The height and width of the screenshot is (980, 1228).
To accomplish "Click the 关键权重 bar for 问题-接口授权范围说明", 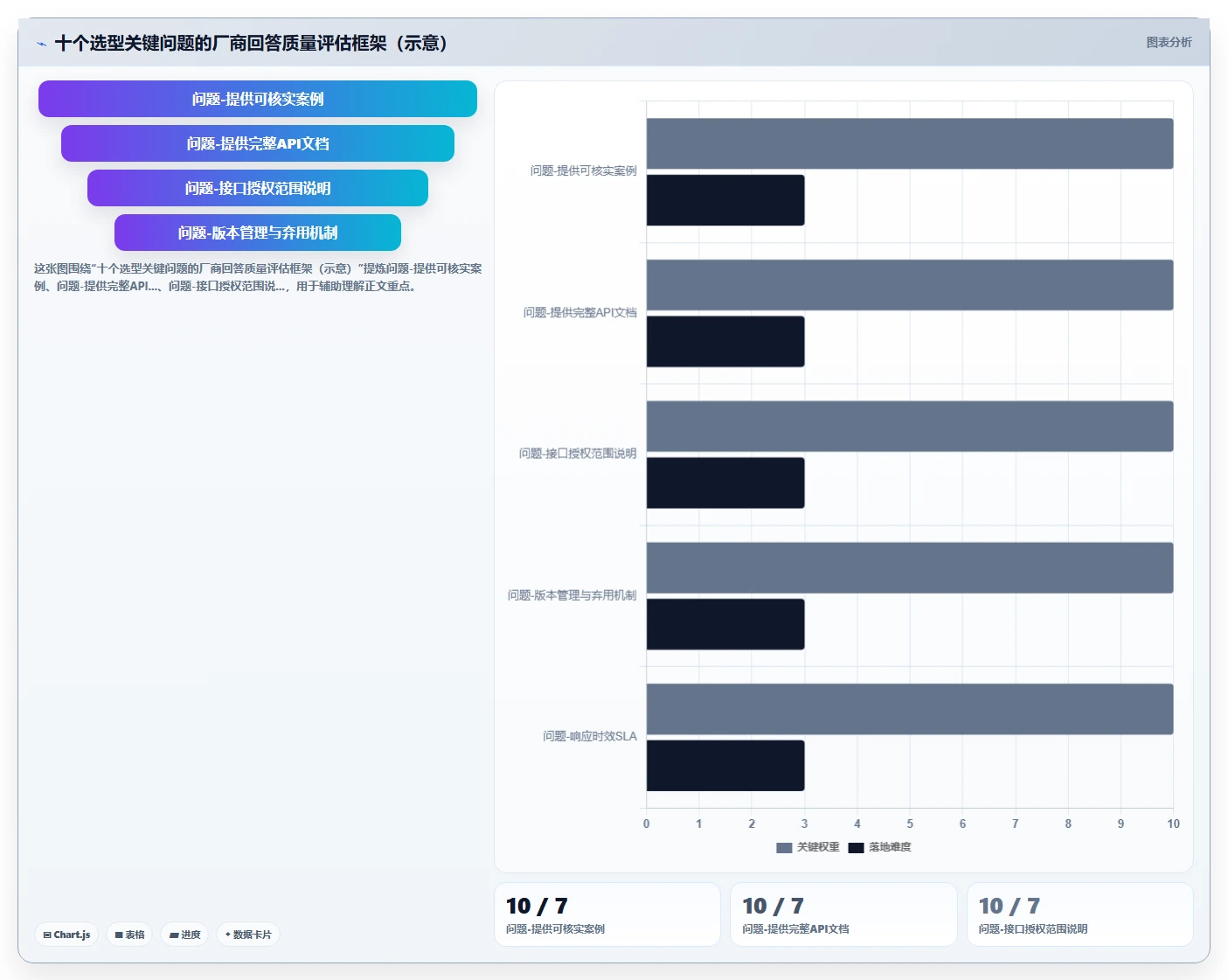I will coord(910,427).
